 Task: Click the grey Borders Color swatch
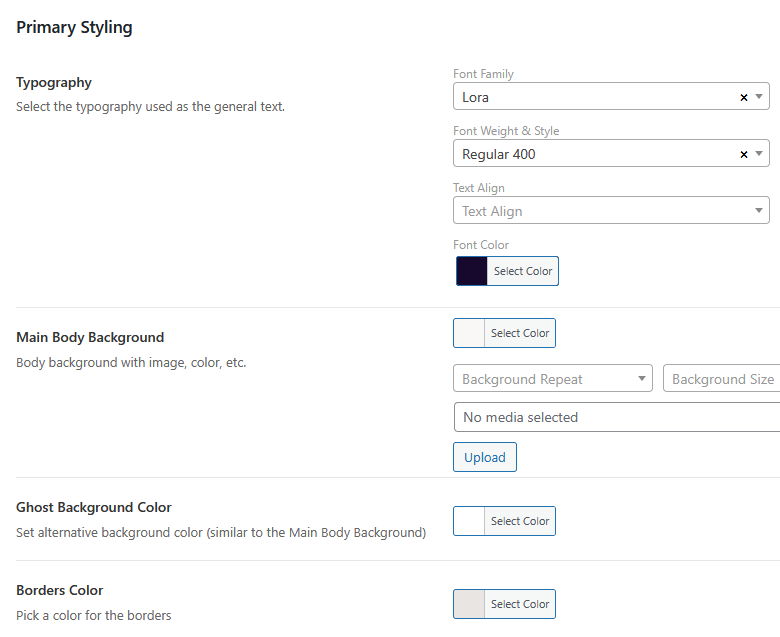pyautogui.click(x=469, y=604)
